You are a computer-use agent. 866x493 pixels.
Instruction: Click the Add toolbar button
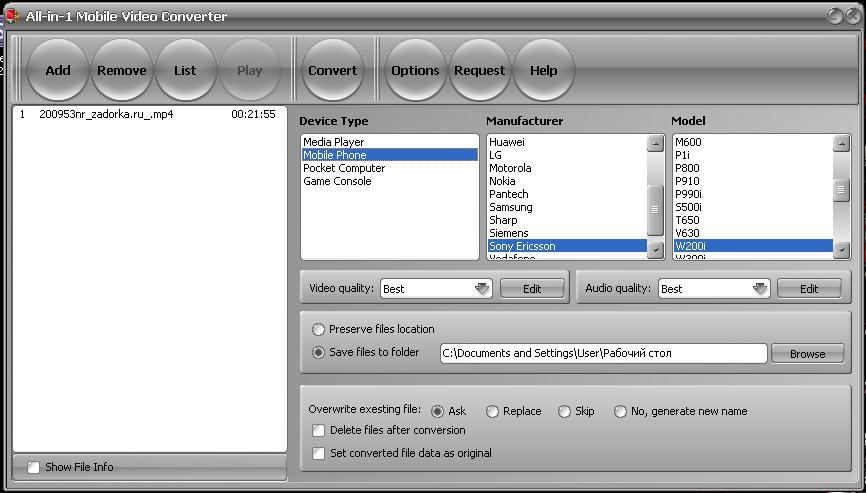57,70
